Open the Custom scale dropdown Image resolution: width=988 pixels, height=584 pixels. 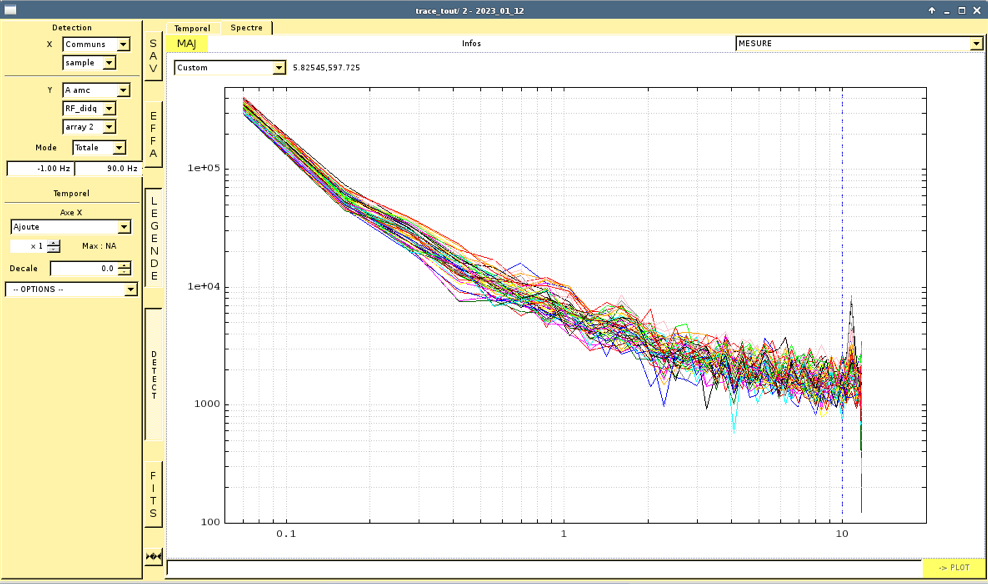click(x=230, y=68)
